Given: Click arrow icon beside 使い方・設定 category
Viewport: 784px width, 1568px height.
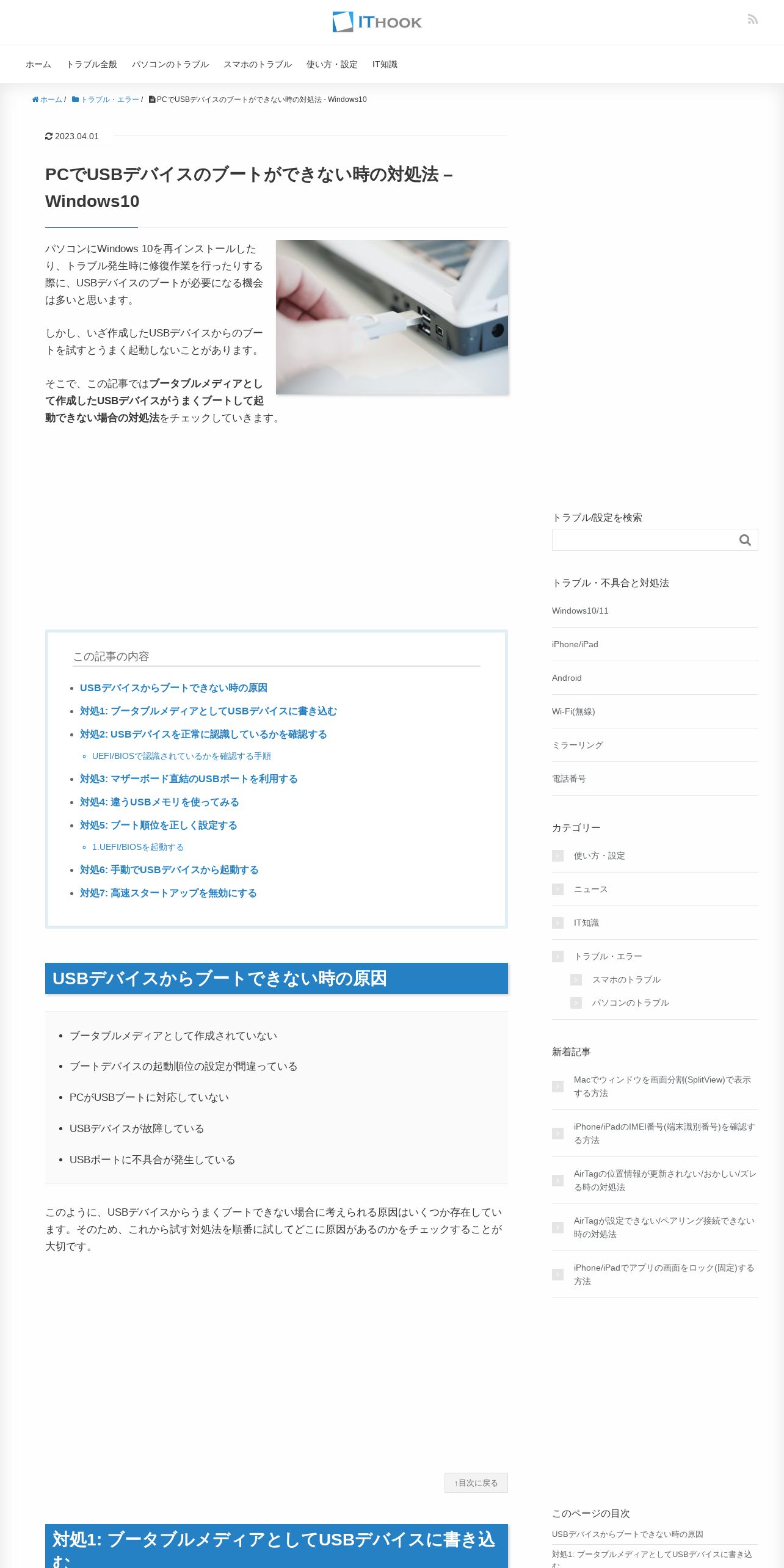Looking at the screenshot, I should tap(557, 856).
